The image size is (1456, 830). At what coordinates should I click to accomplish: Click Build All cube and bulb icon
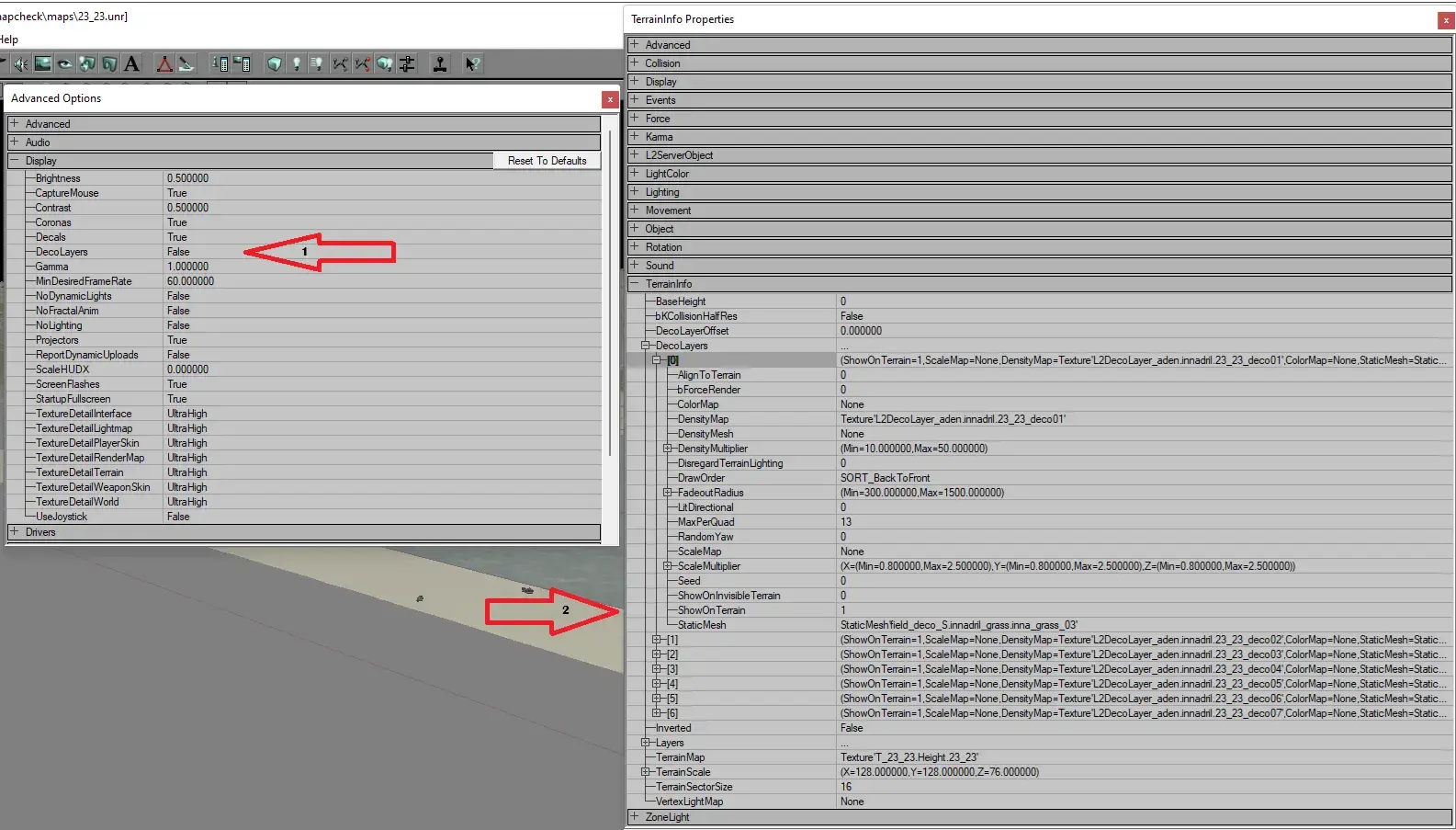pyautogui.click(x=385, y=63)
